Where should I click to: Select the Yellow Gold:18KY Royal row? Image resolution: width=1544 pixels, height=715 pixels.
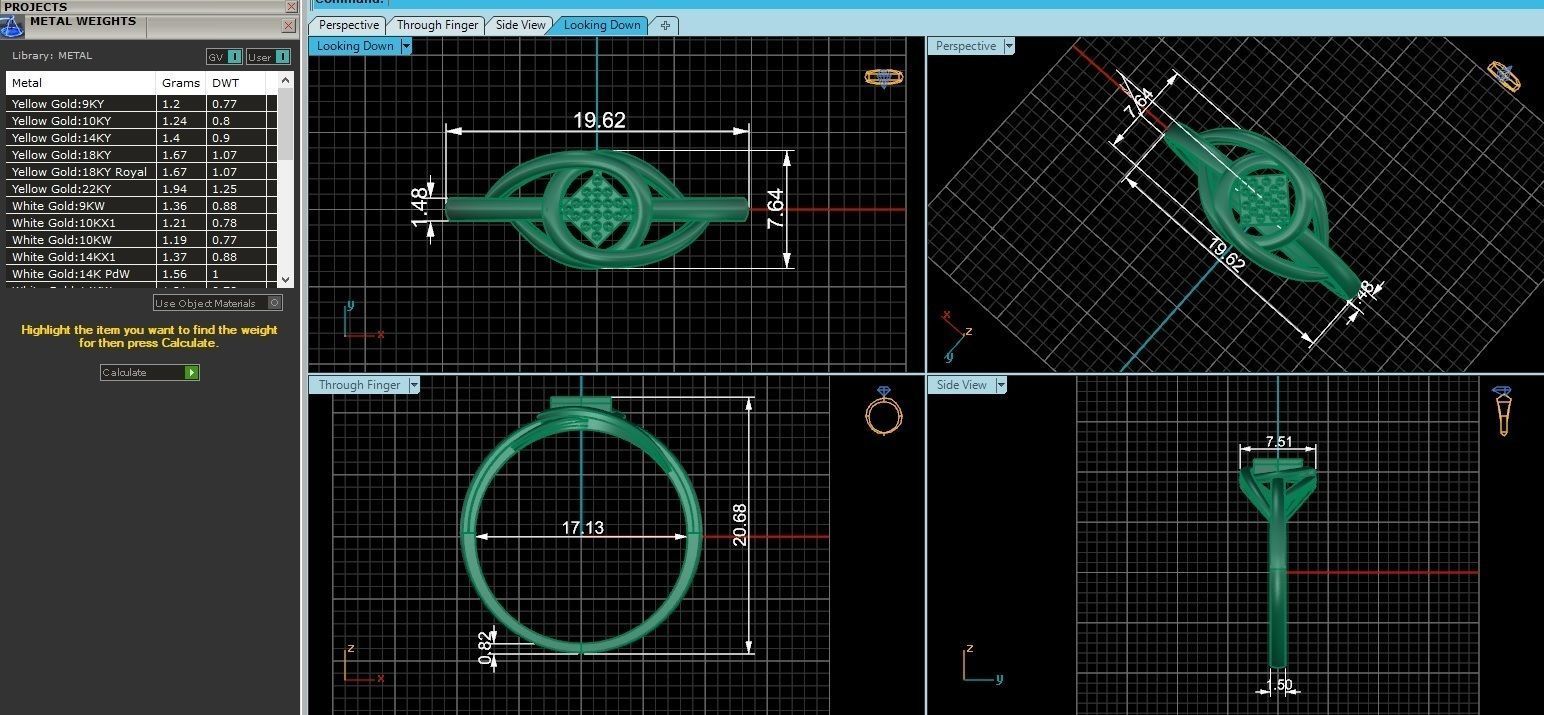[x=141, y=172]
